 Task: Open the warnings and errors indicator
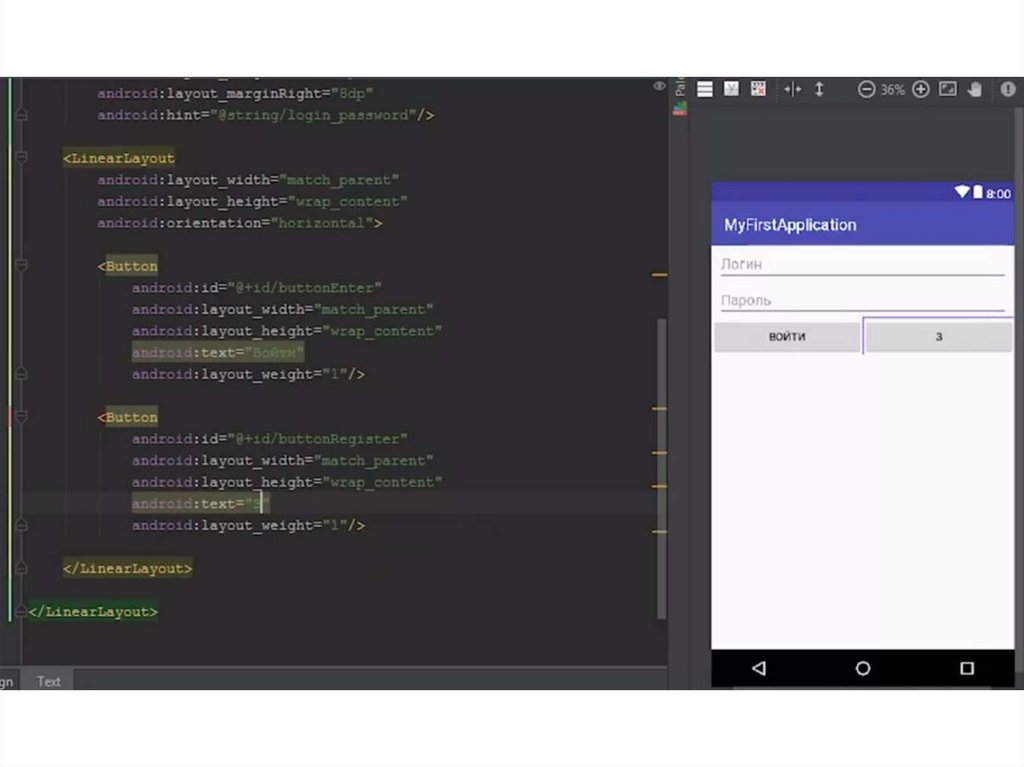click(x=1007, y=89)
